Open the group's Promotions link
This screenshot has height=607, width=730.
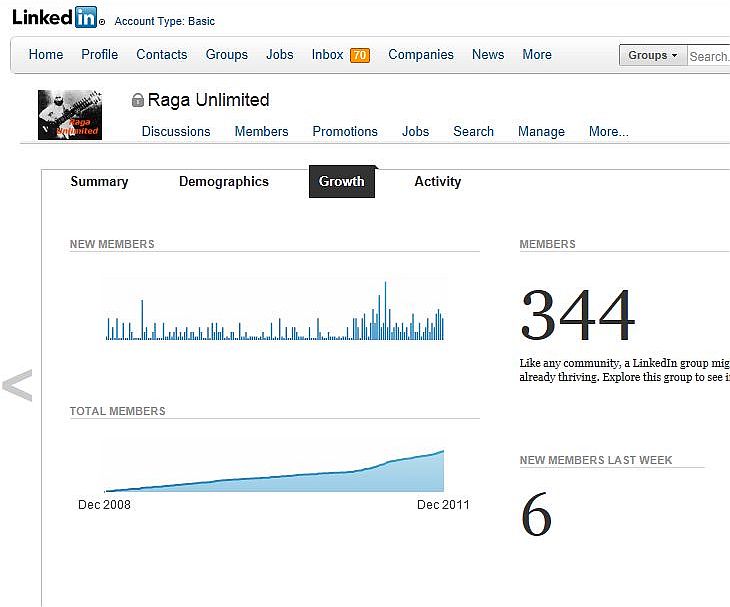click(345, 131)
